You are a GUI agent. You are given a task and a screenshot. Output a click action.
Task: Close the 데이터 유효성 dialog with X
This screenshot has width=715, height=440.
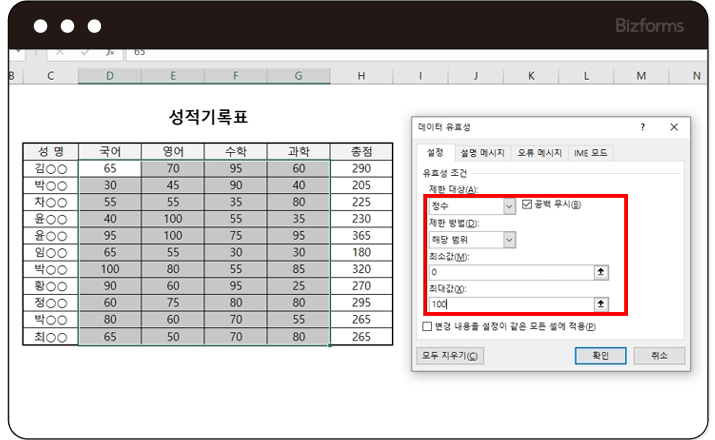tap(673, 127)
